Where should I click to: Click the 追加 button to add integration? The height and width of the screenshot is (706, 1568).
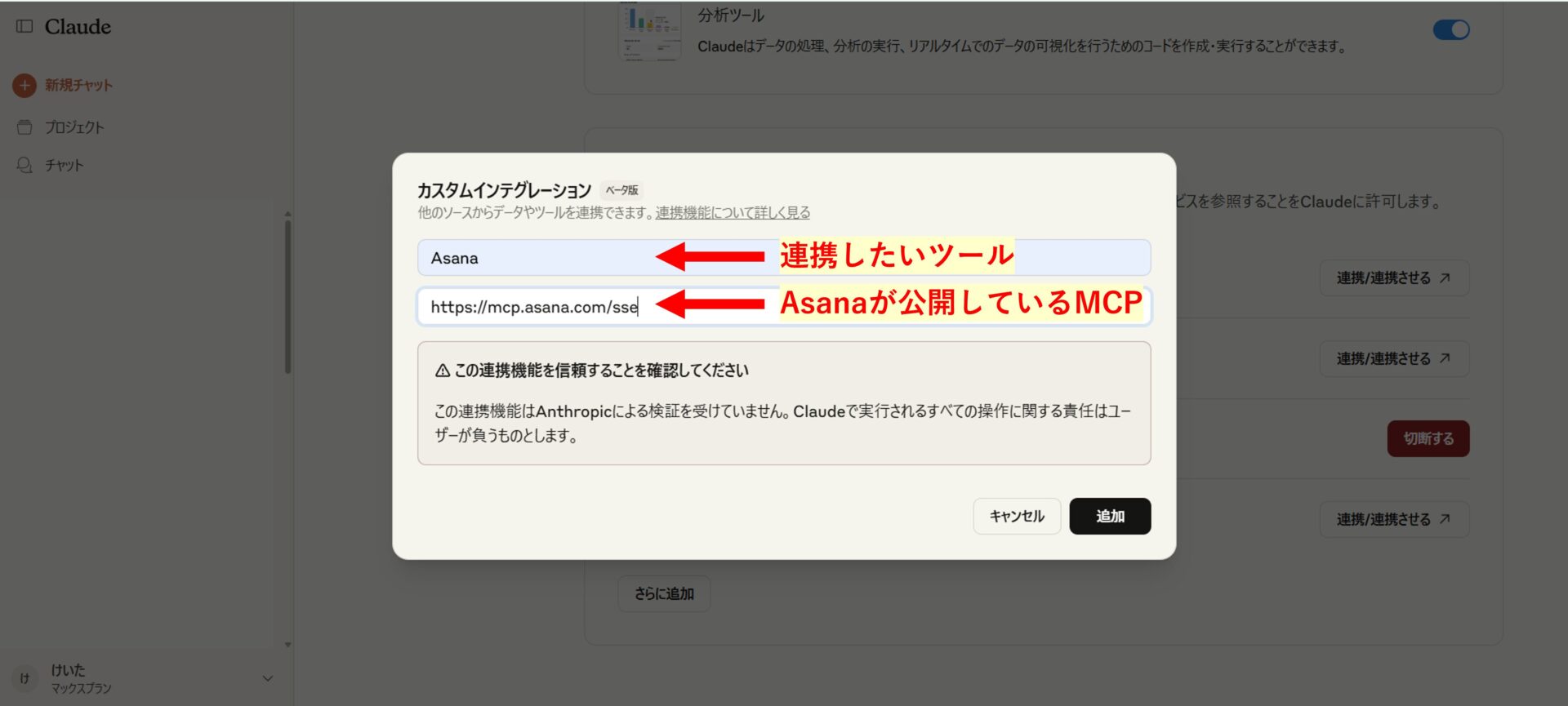click(x=1110, y=516)
